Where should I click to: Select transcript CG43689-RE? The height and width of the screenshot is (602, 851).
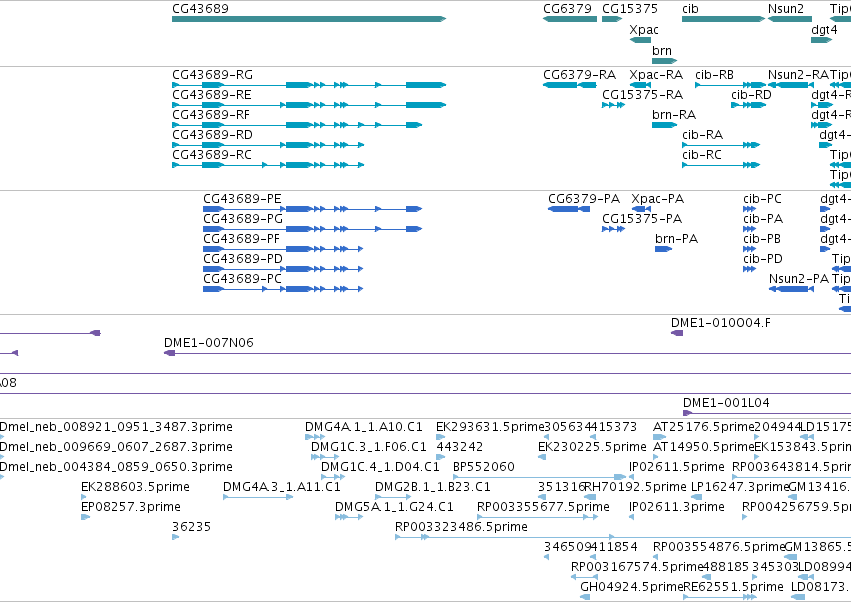(309, 105)
